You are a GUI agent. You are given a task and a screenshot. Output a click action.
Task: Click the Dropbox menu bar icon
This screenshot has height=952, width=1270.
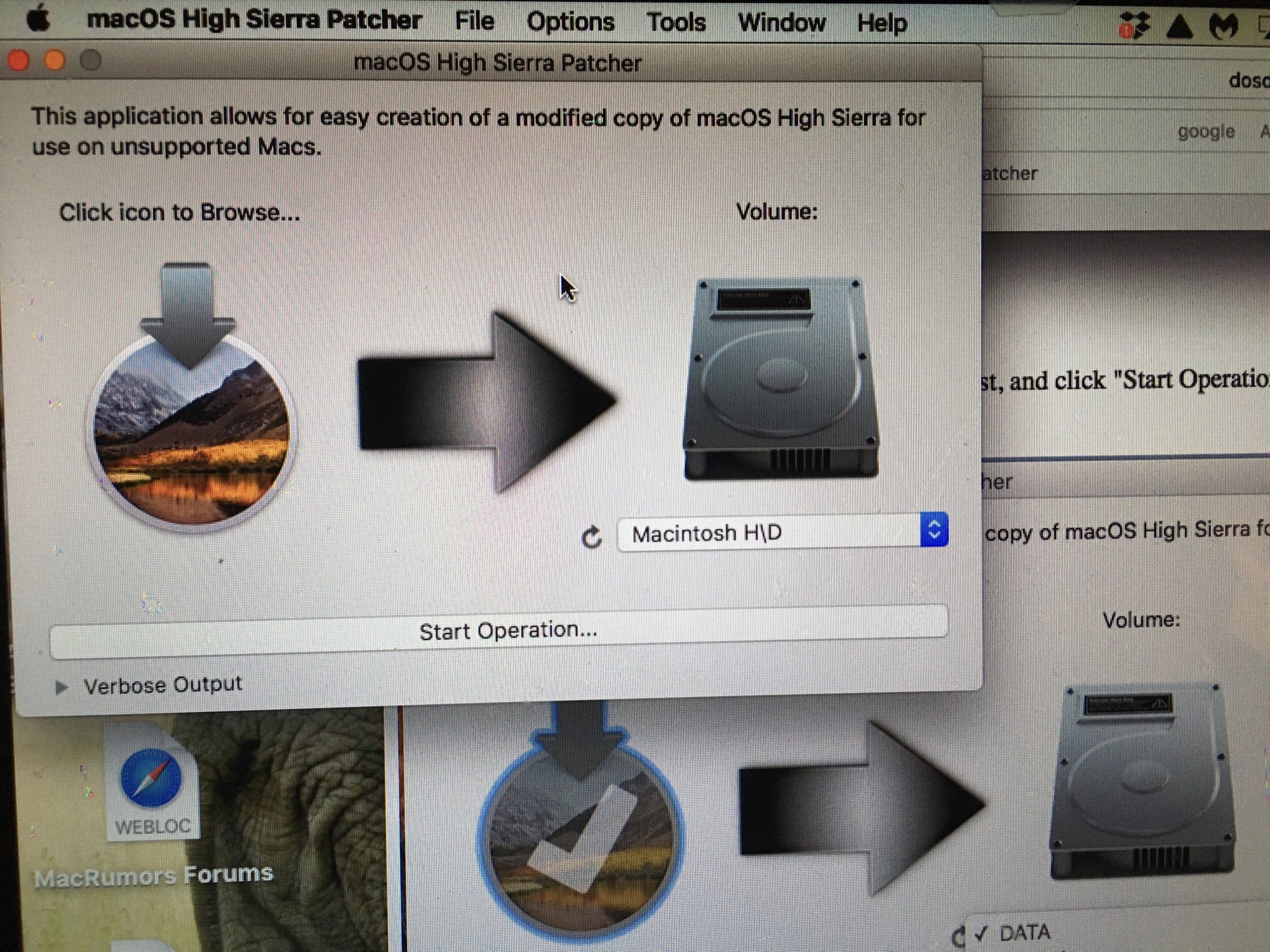click(1134, 25)
